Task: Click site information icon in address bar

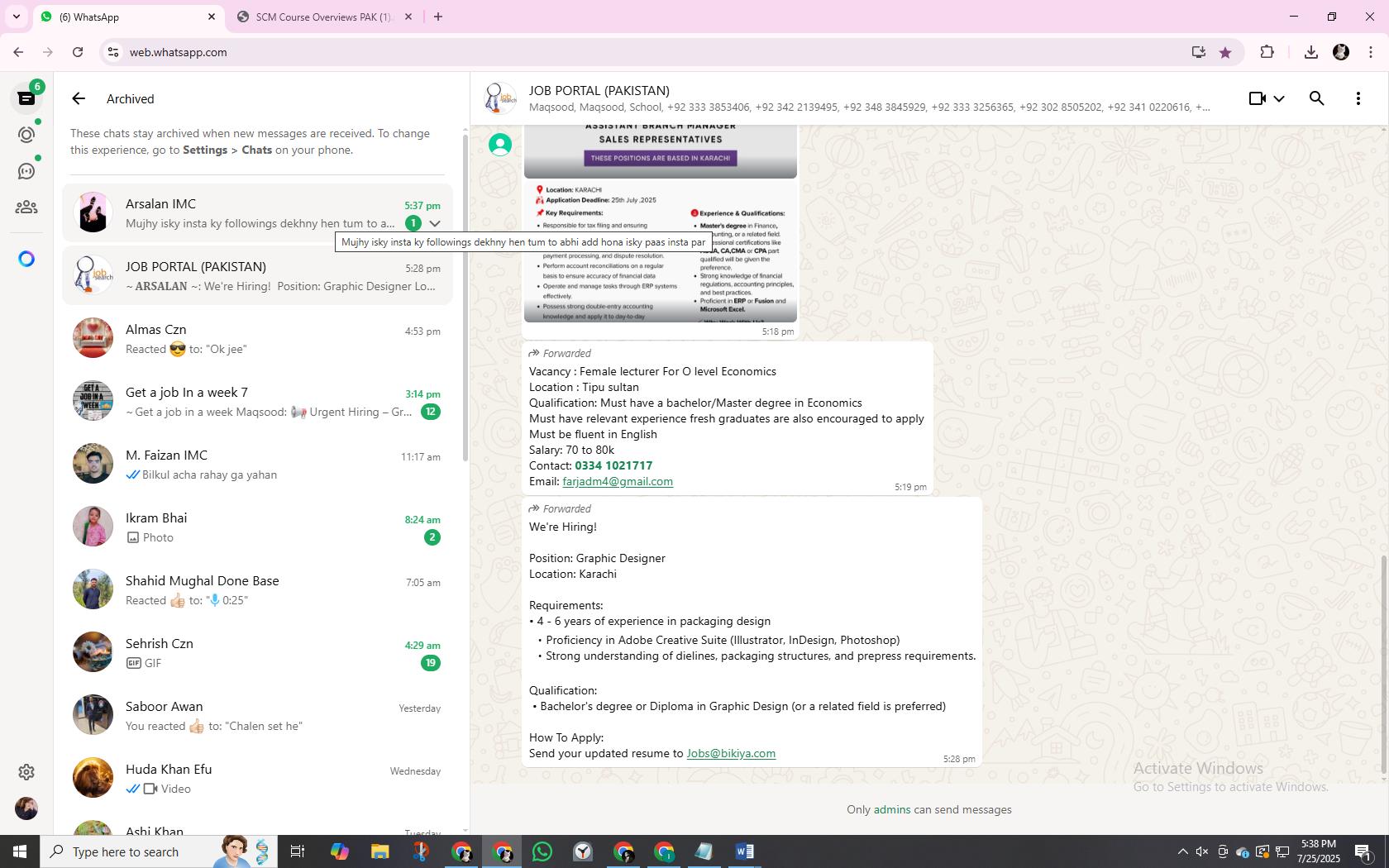Action: [x=113, y=52]
